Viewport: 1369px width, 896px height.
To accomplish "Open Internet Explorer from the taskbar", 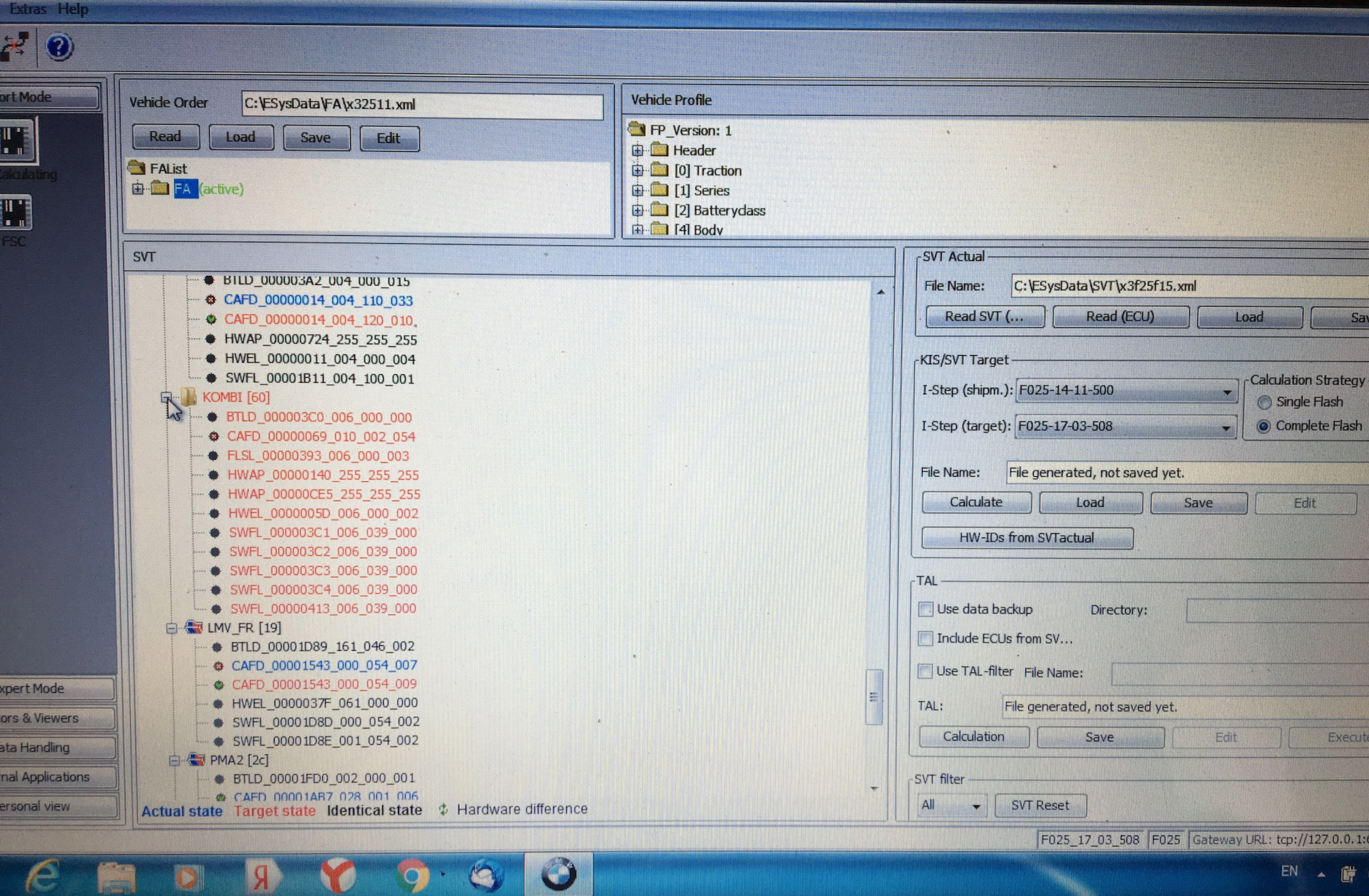I will (x=43, y=875).
